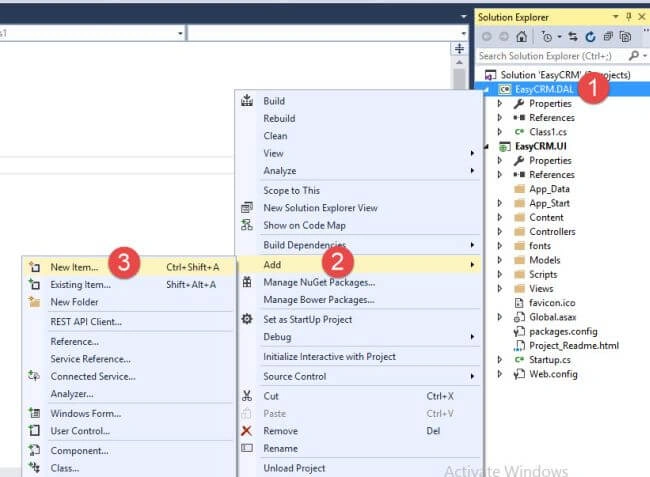
Task: Click the Search Solution Explorer field
Action: pos(551,56)
